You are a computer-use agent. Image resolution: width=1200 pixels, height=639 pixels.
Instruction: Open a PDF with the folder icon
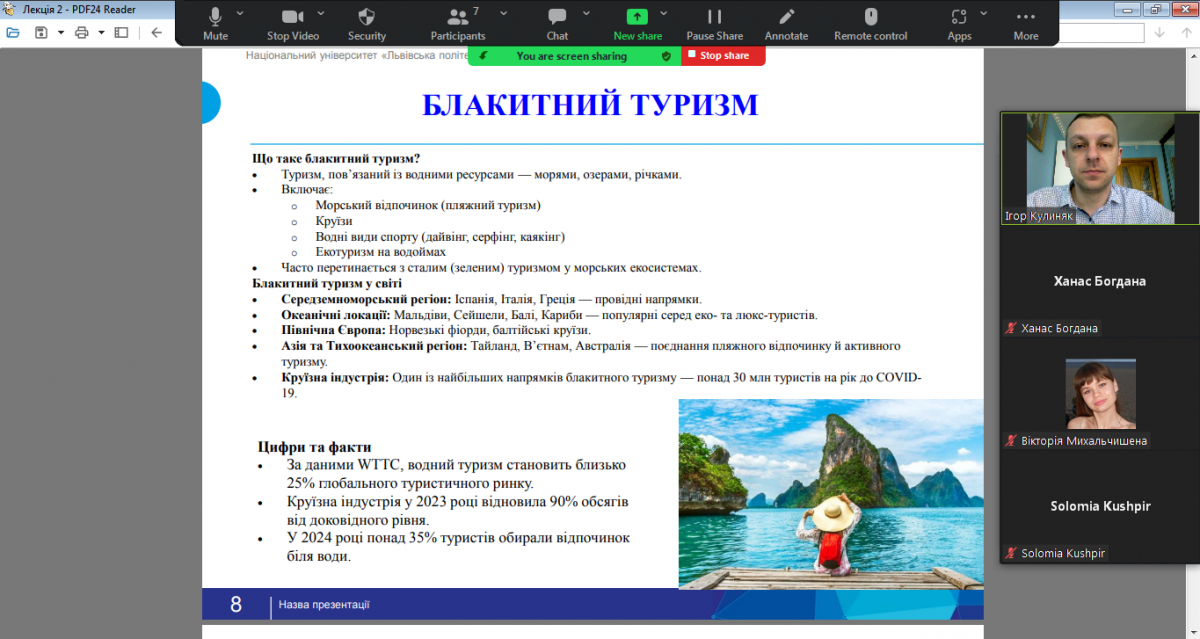(13, 33)
